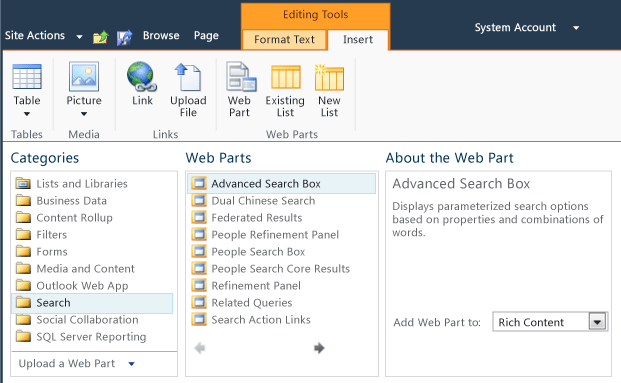Create a New List from the ribbon
The width and height of the screenshot is (621, 383).
pyautogui.click(x=329, y=77)
